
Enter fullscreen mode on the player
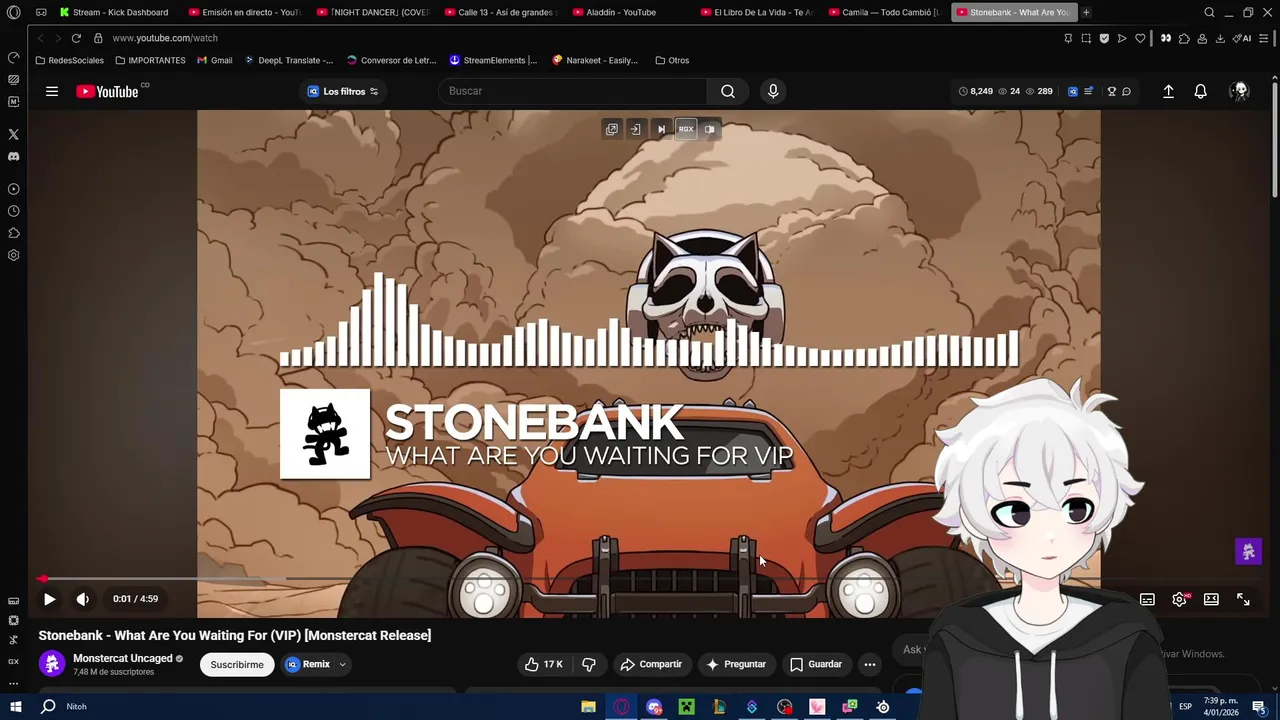1243,599
